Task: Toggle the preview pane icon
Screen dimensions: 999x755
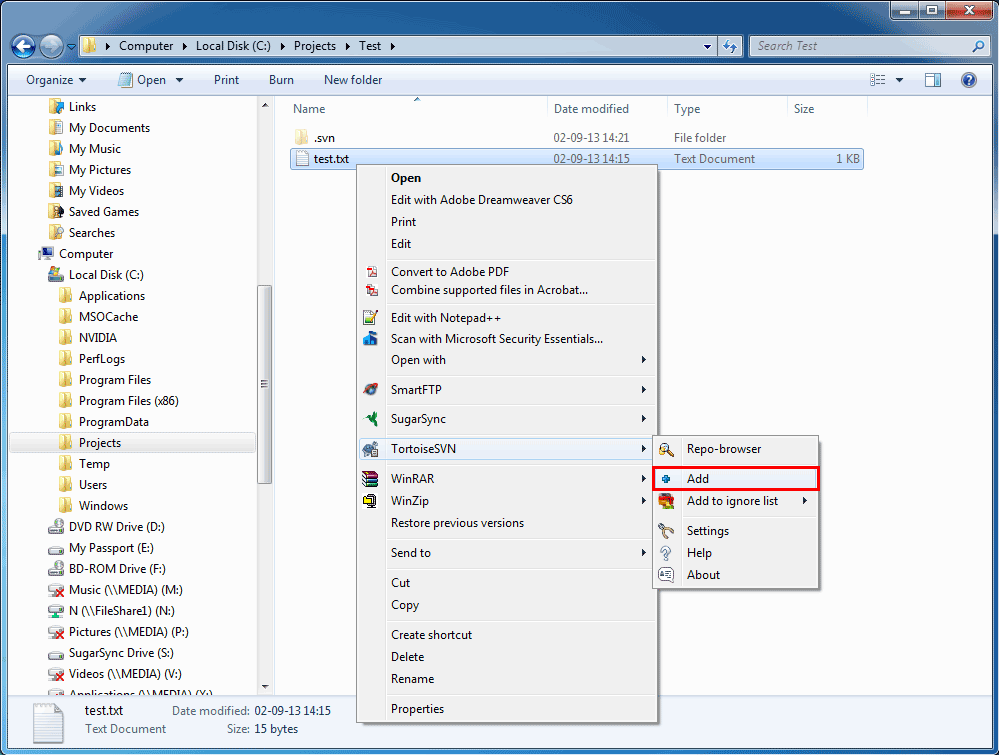Action: [x=933, y=80]
